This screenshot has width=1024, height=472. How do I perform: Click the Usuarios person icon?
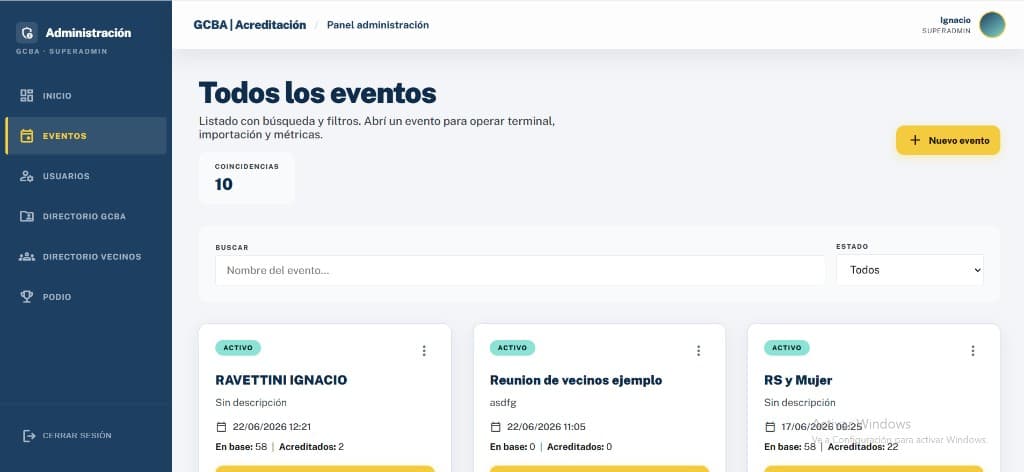pos(27,176)
